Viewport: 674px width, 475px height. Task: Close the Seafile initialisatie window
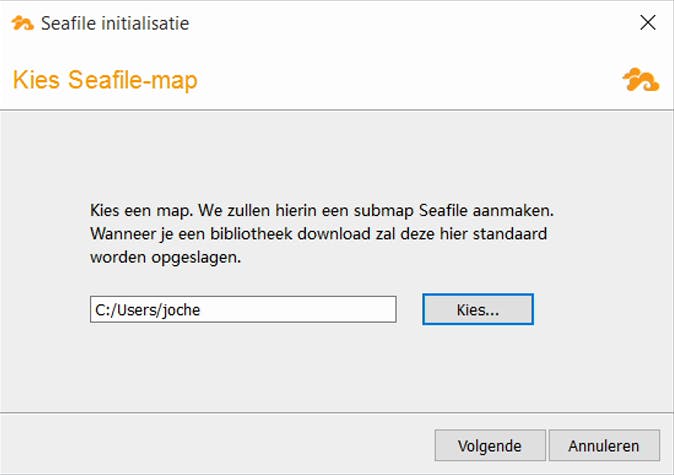coord(647,22)
